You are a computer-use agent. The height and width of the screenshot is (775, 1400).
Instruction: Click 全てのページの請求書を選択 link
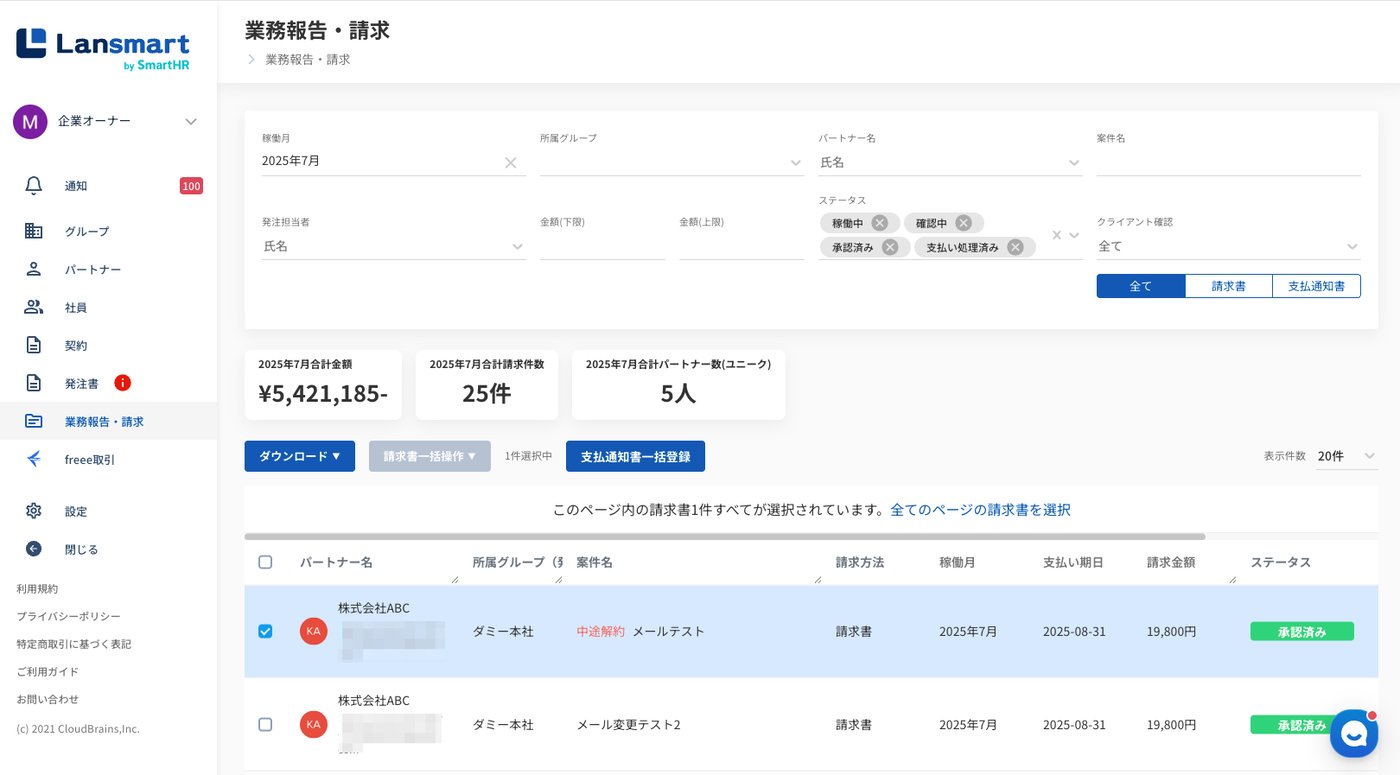tap(980, 510)
